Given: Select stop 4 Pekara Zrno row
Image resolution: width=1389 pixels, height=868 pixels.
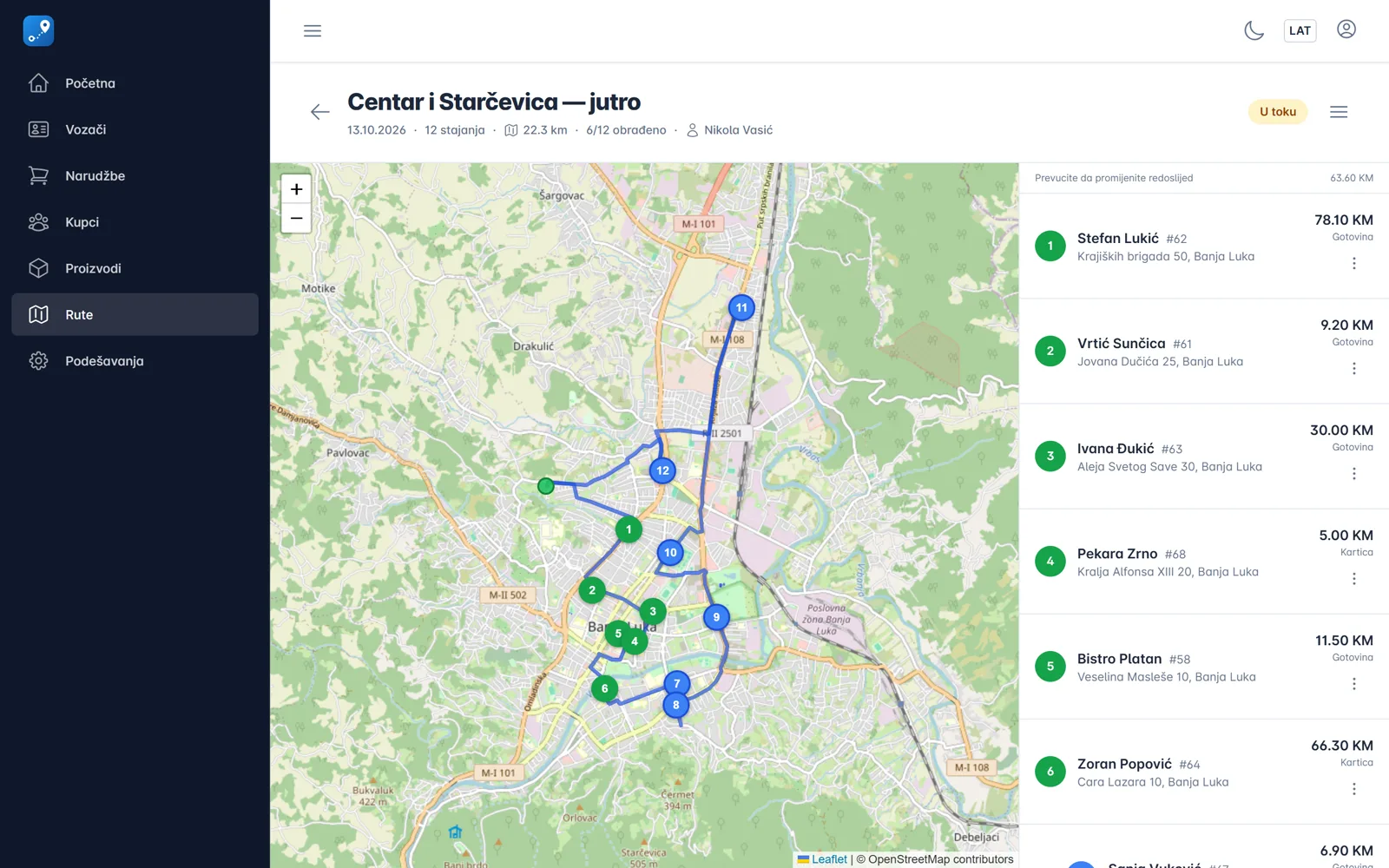Looking at the screenshot, I should (1203, 562).
